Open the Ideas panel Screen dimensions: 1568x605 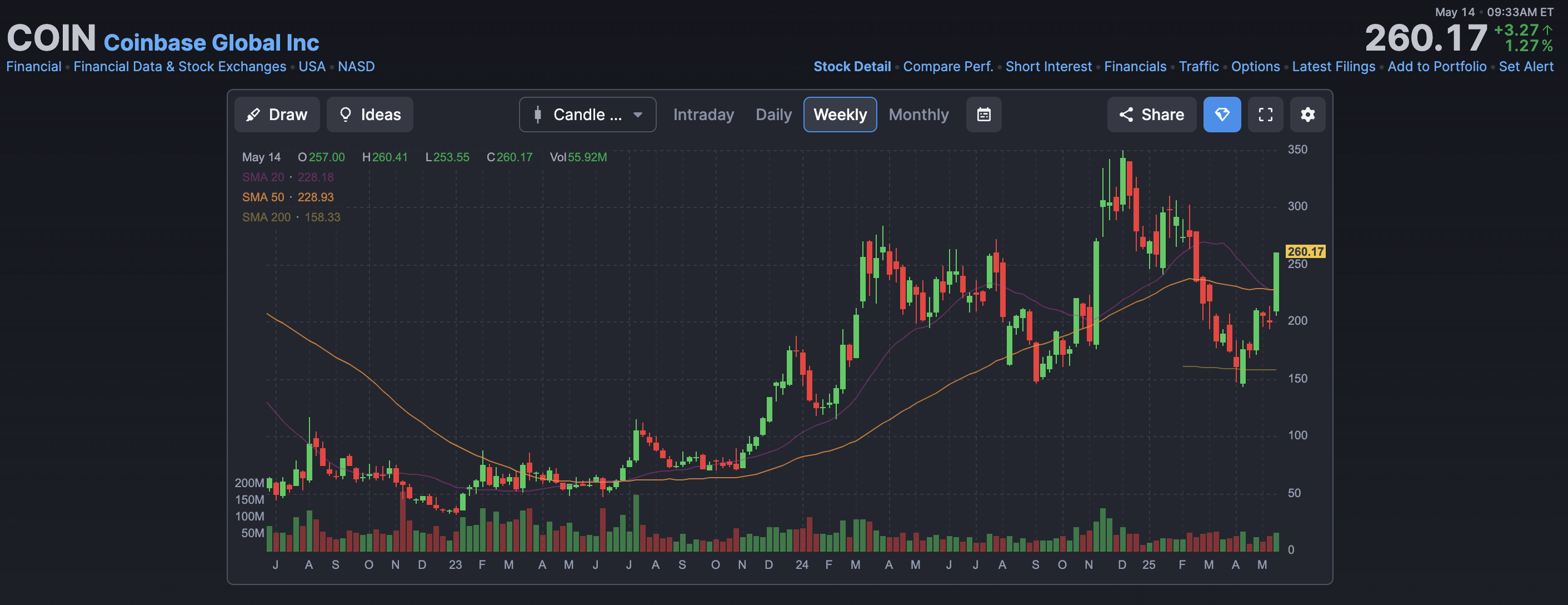tap(369, 115)
